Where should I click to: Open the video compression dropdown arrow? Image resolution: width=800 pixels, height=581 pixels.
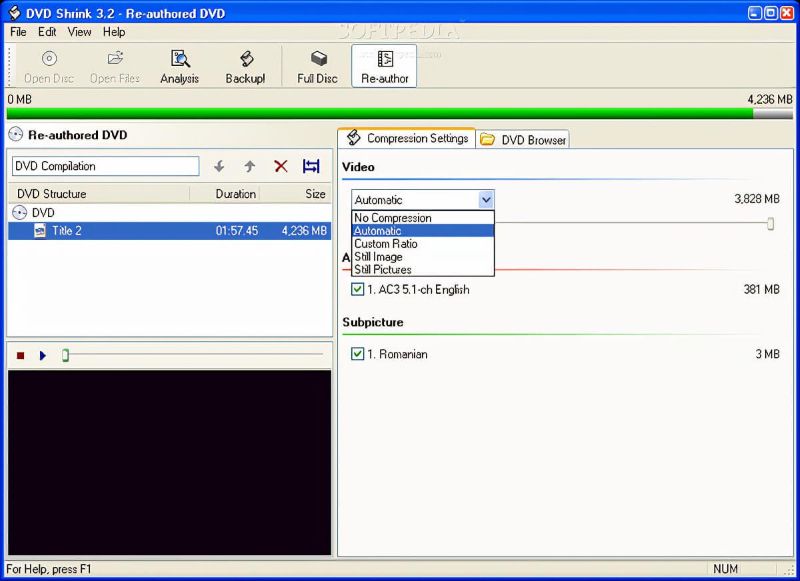(x=485, y=200)
